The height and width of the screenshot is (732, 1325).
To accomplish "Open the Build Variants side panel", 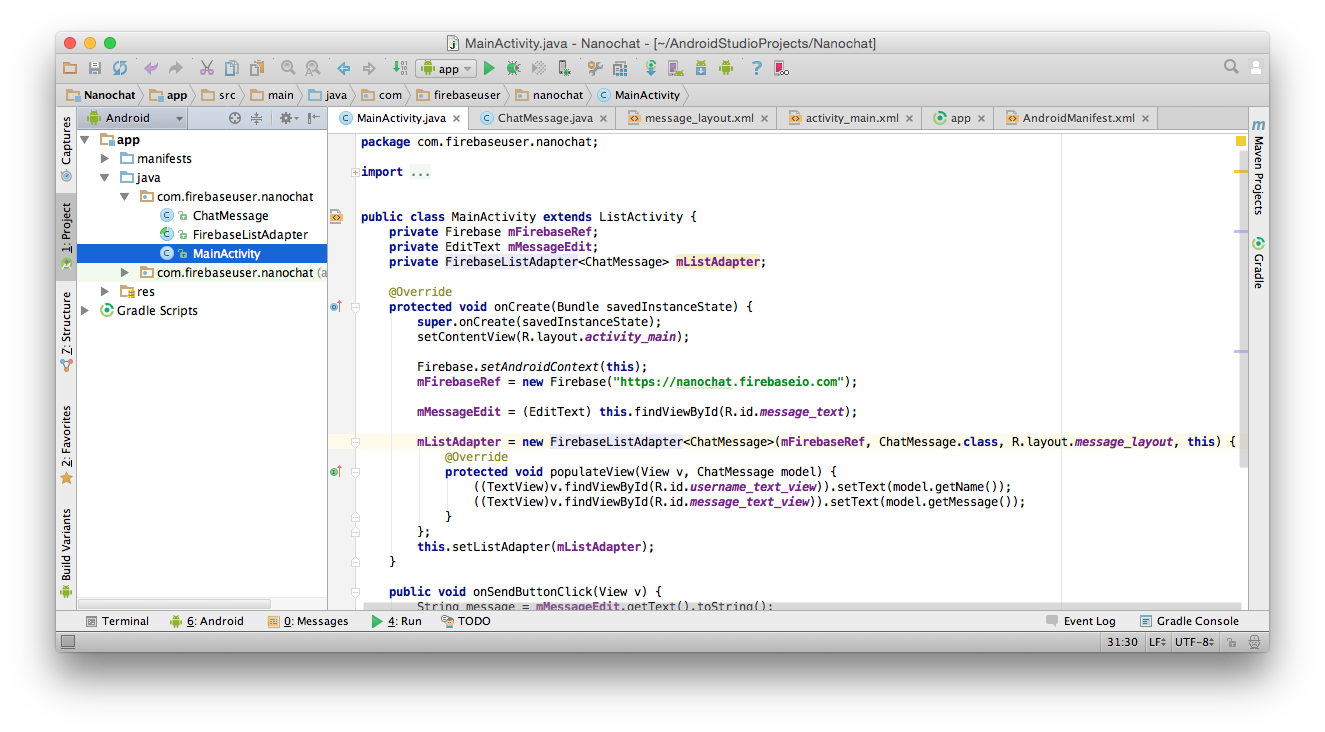I will click(x=66, y=553).
